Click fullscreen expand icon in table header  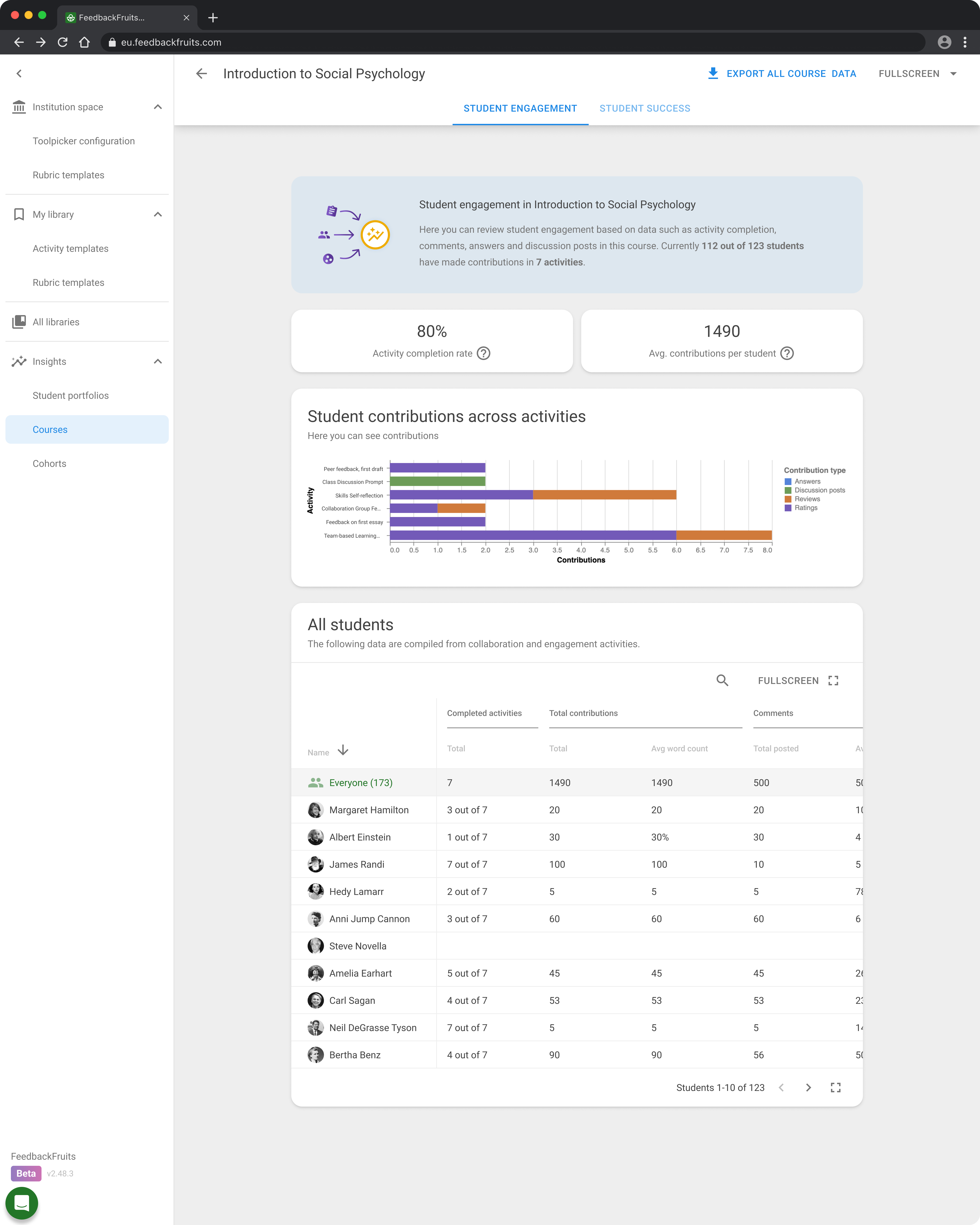point(833,681)
